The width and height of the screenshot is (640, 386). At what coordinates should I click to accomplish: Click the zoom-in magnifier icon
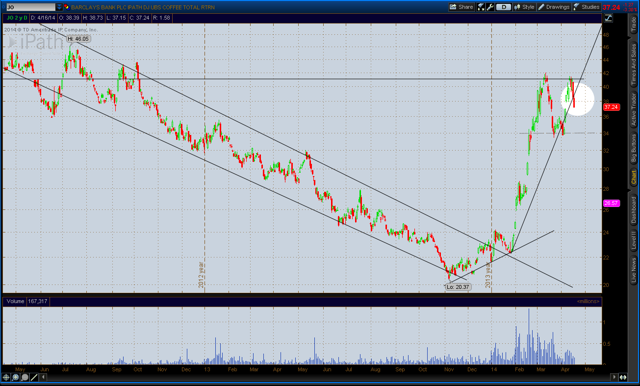coord(16,377)
